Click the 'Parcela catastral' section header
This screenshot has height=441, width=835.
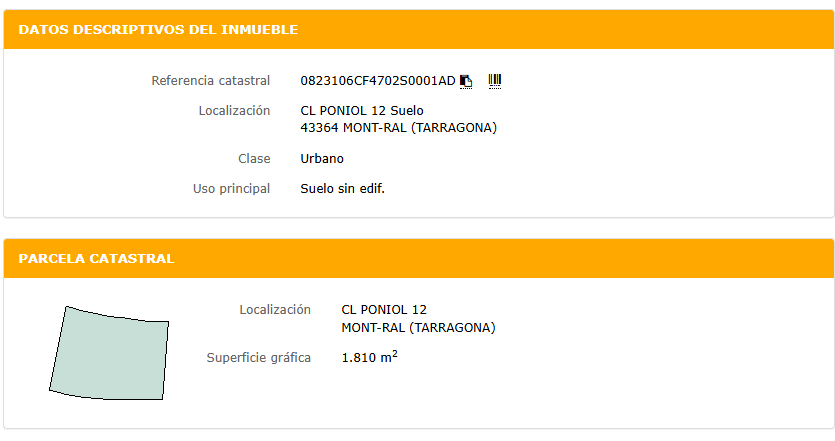pos(97,259)
